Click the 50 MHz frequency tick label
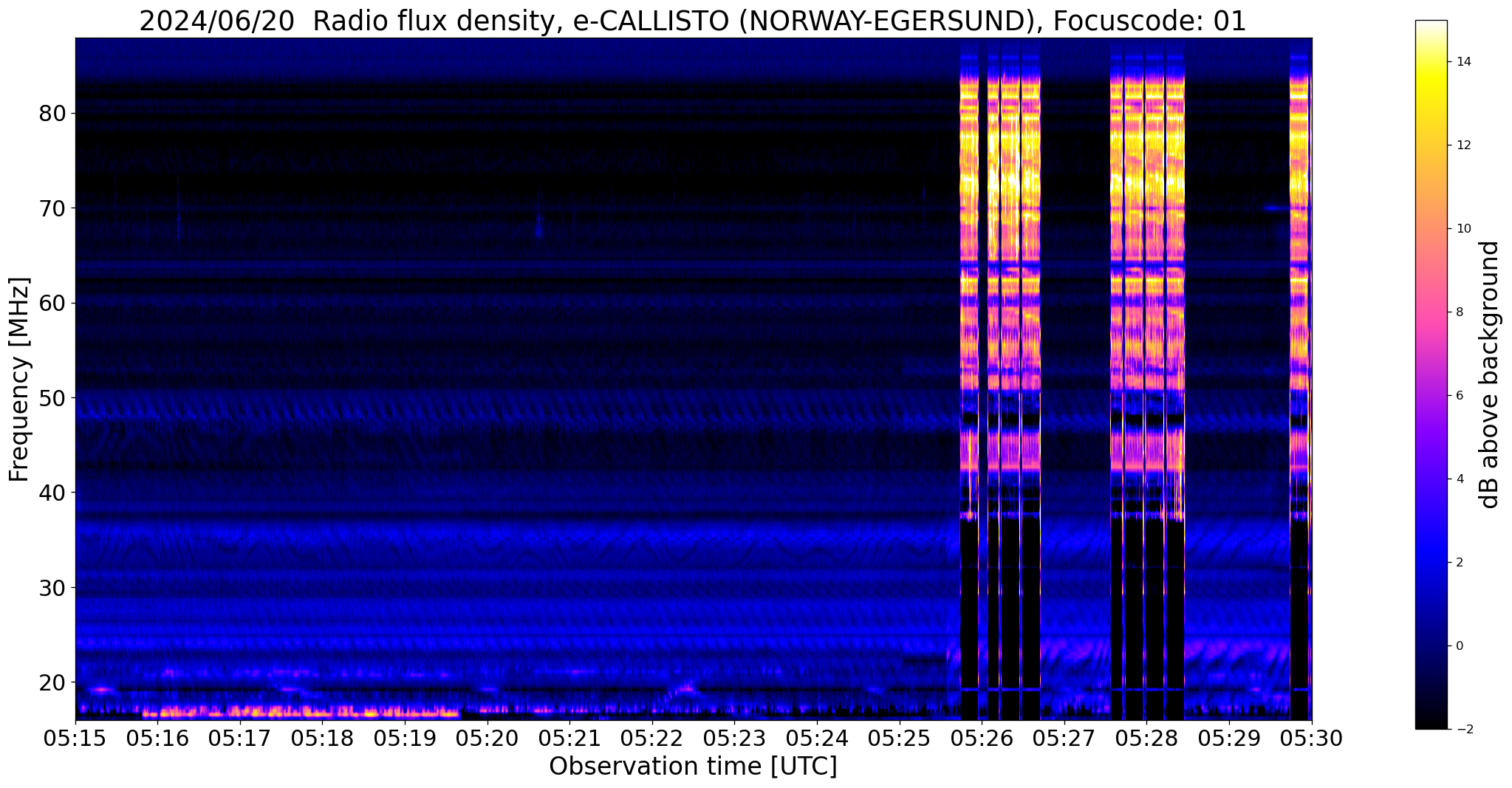 click(53, 398)
